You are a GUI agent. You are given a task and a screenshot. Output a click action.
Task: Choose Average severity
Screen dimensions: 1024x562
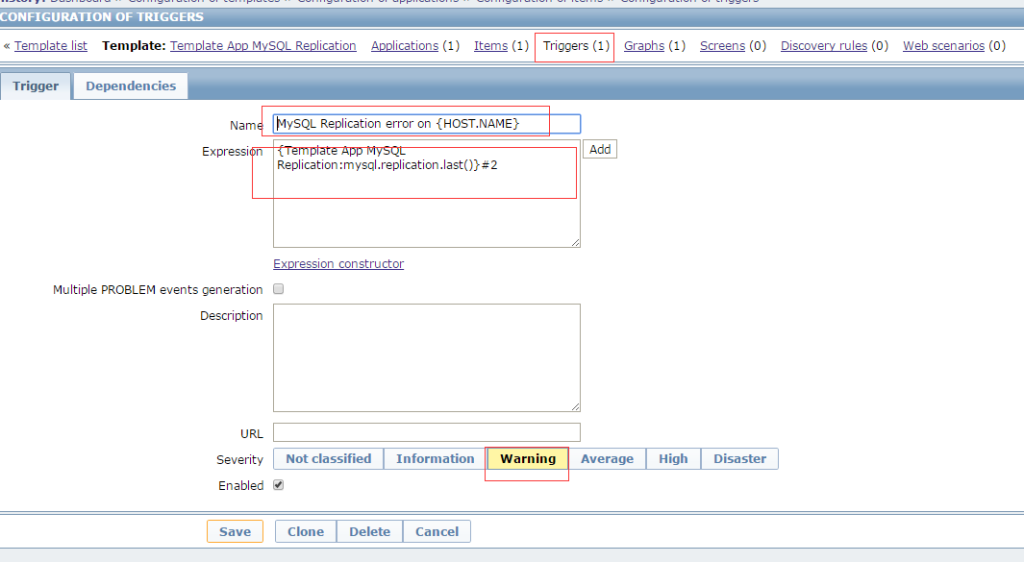tap(607, 459)
